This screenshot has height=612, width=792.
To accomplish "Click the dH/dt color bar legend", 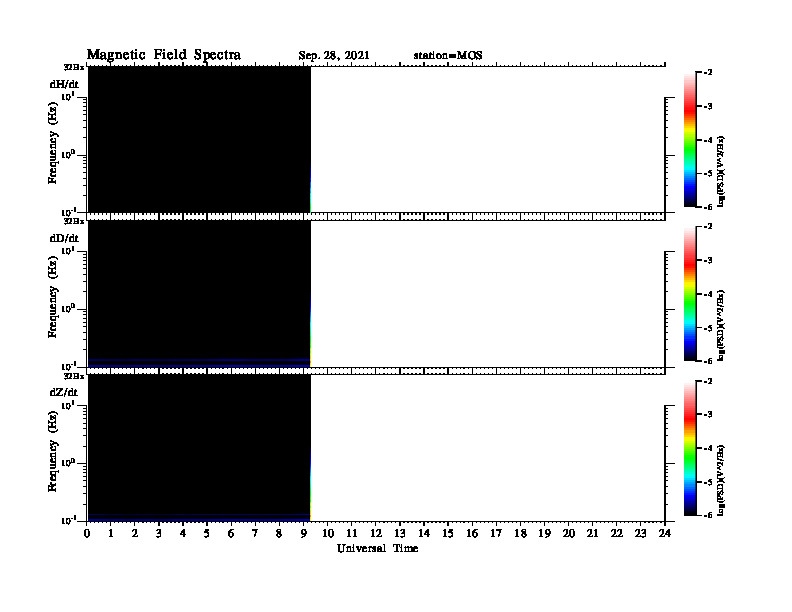I will (690, 139).
